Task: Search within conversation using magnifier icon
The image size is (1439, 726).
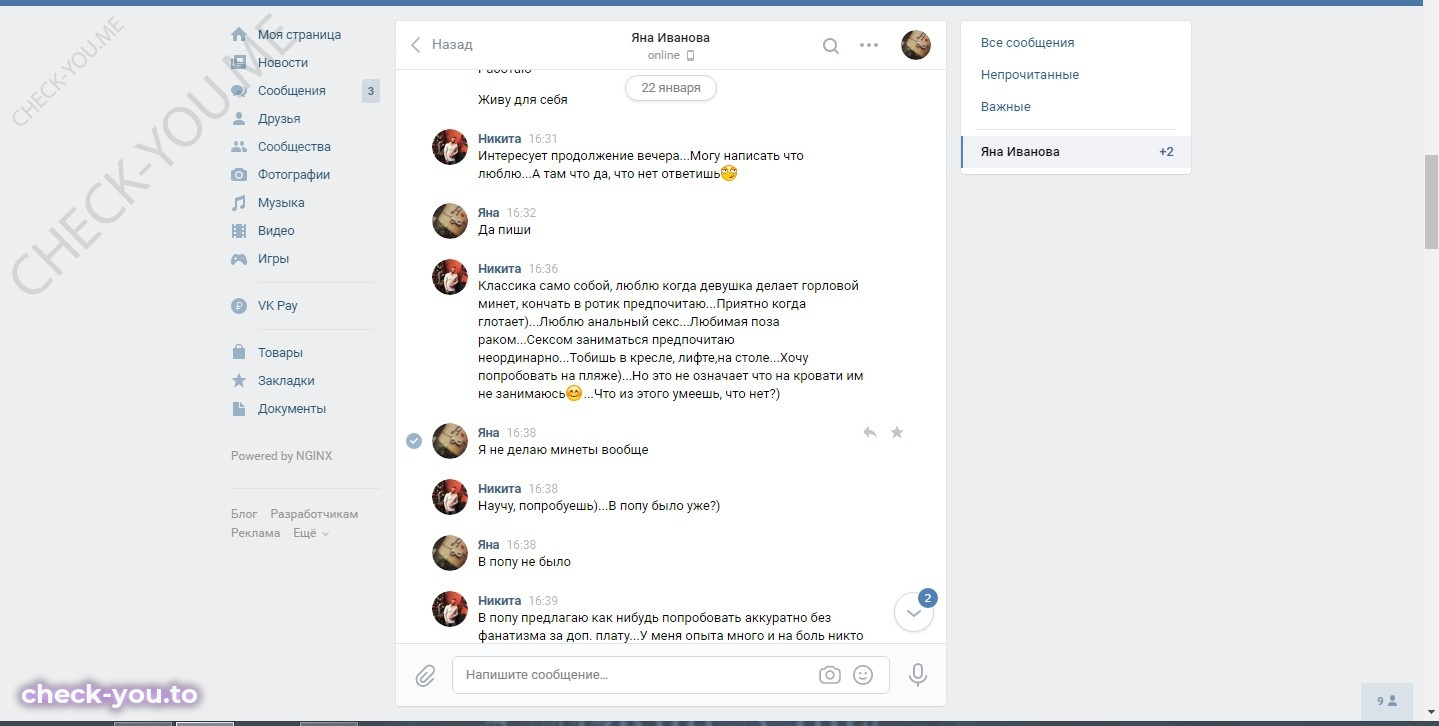Action: [x=831, y=45]
